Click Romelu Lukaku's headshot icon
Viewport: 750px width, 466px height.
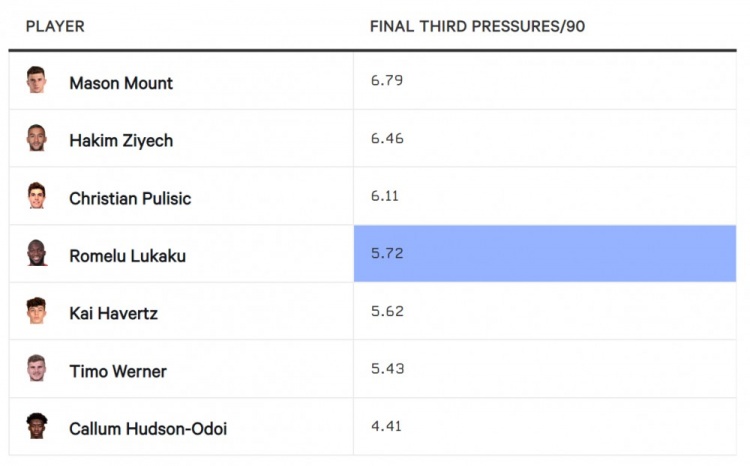(36, 253)
